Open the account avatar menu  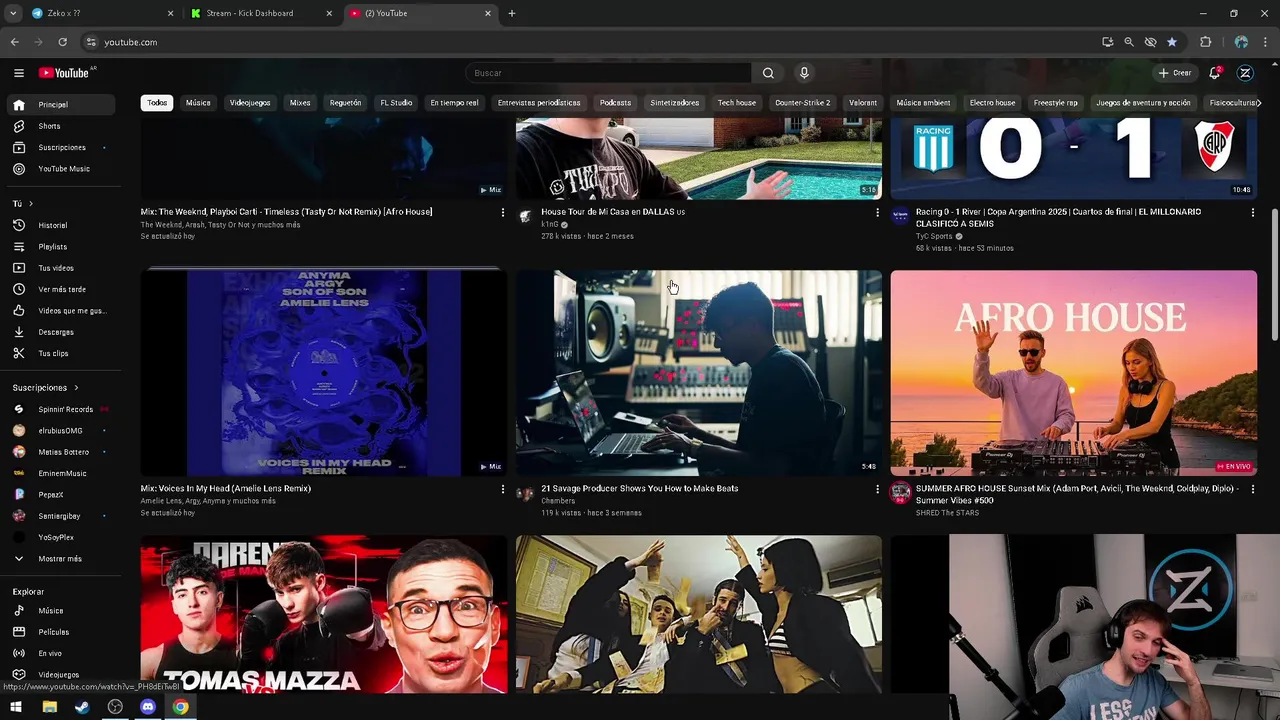(1245, 73)
